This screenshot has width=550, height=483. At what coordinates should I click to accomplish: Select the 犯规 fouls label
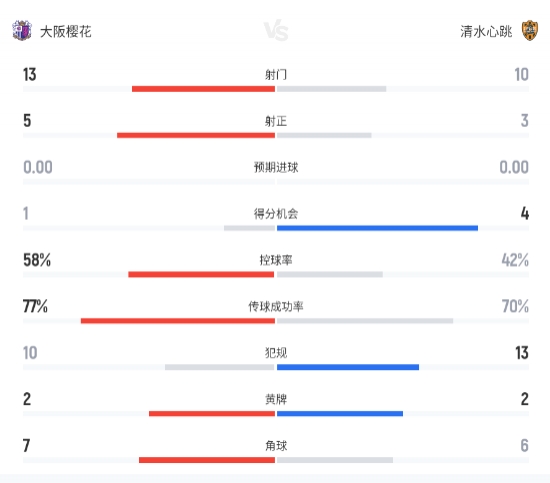276,353
